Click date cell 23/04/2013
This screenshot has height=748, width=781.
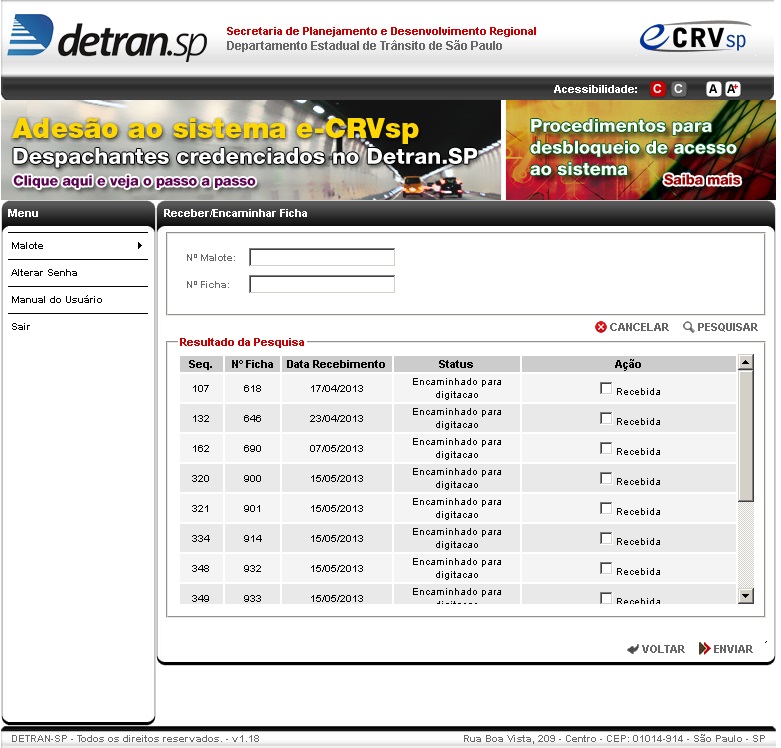[x=337, y=418]
